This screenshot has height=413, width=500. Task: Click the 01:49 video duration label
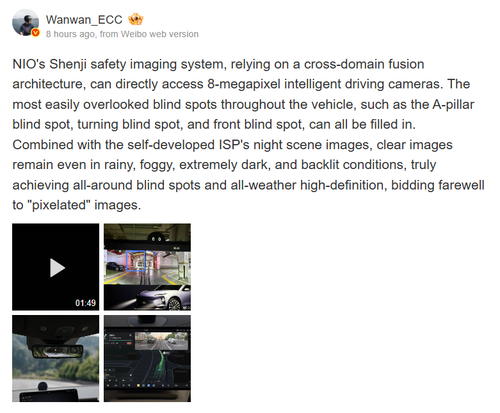(85, 303)
